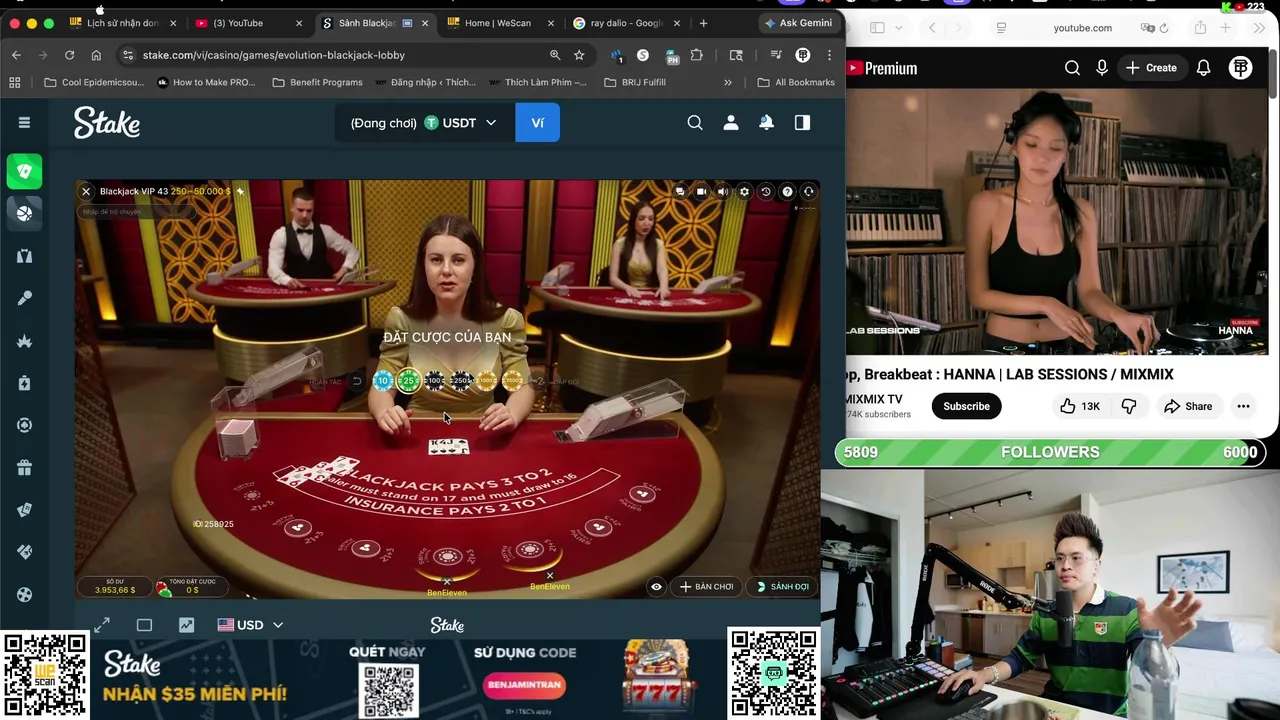Click the undo bet arrow button
This screenshot has height=720, width=1280.
(x=356, y=381)
